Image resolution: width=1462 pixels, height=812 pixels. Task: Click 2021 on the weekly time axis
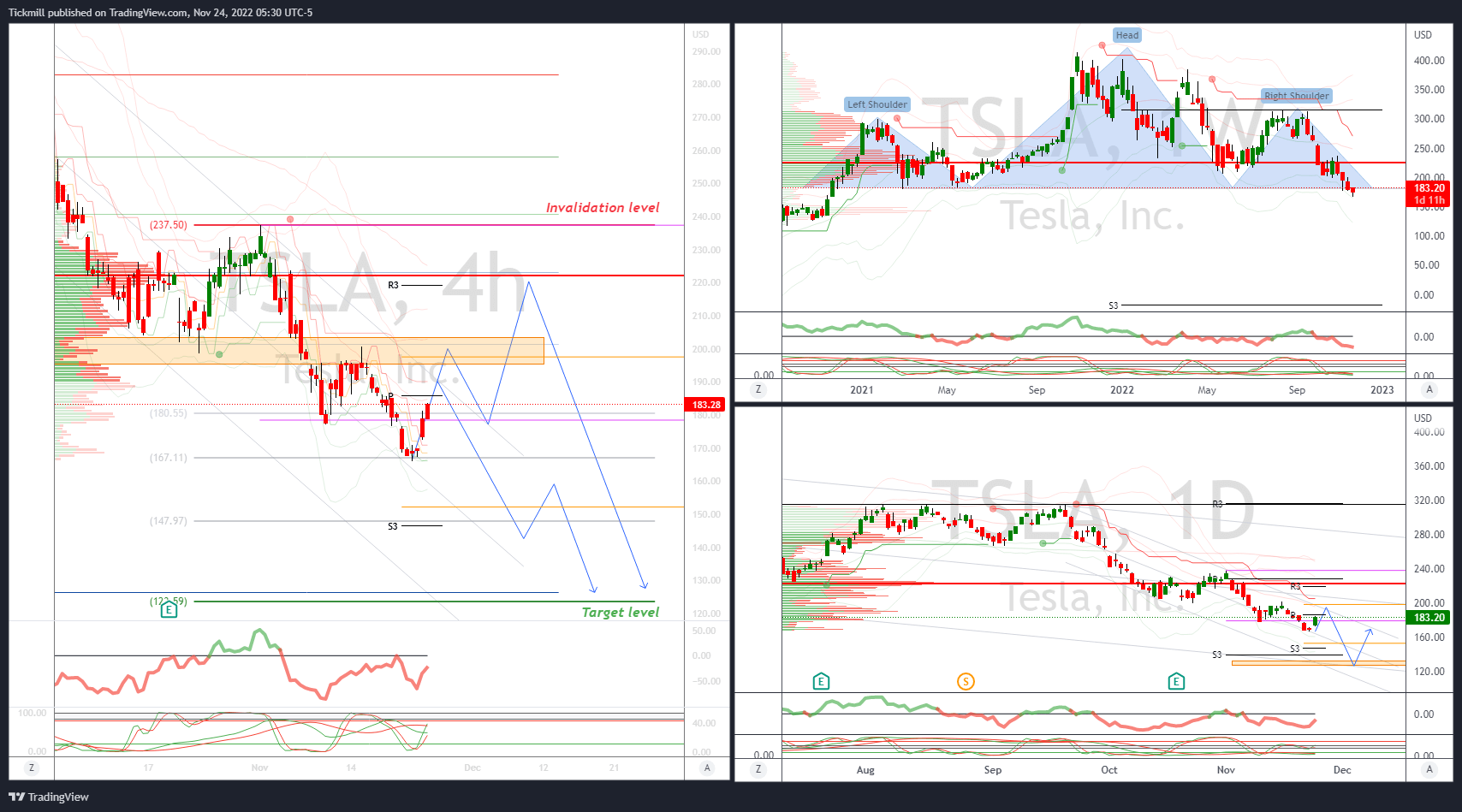(862, 390)
